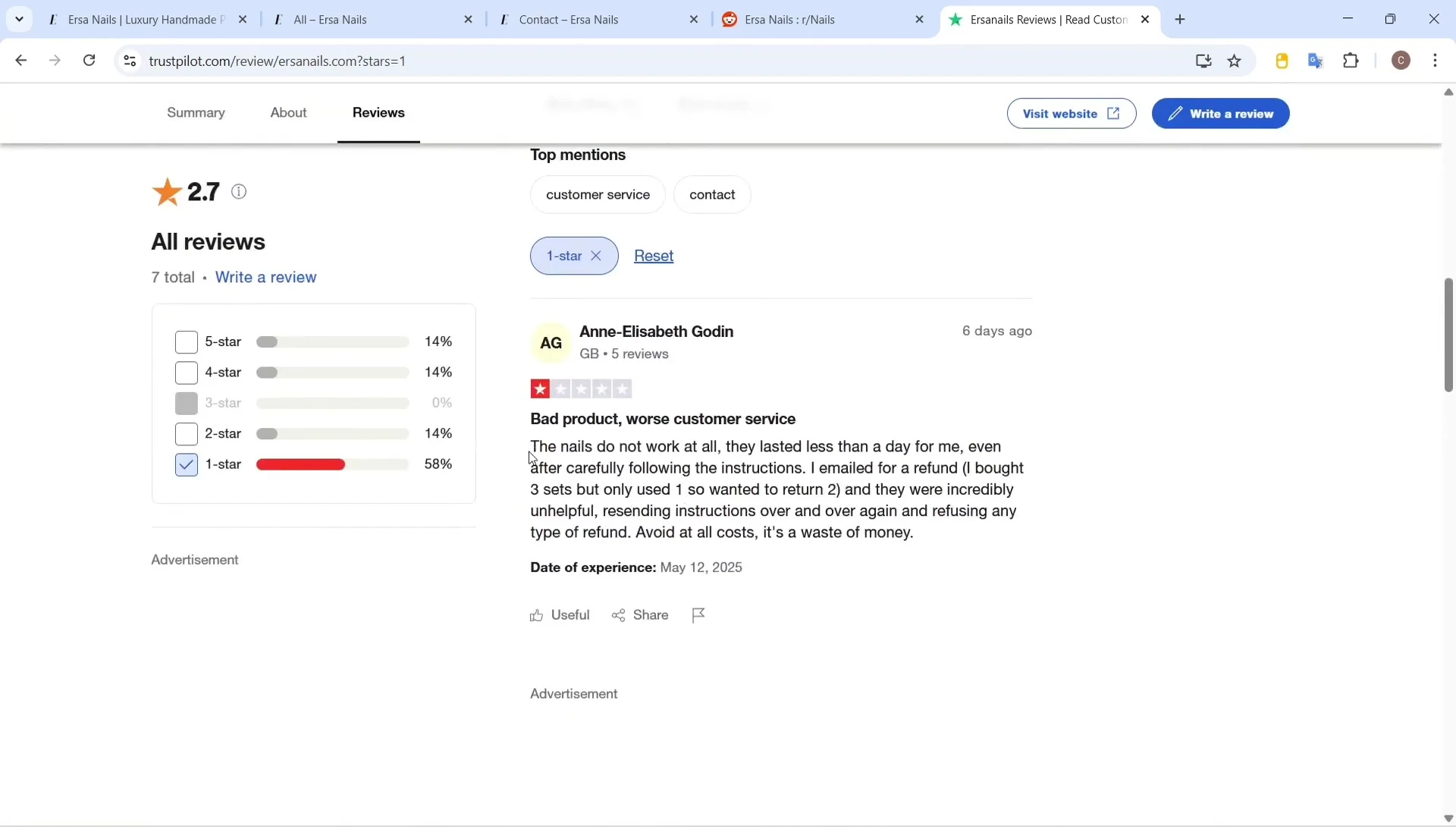The width and height of the screenshot is (1456, 827).
Task: Go forward to the next page
Action: (55, 61)
